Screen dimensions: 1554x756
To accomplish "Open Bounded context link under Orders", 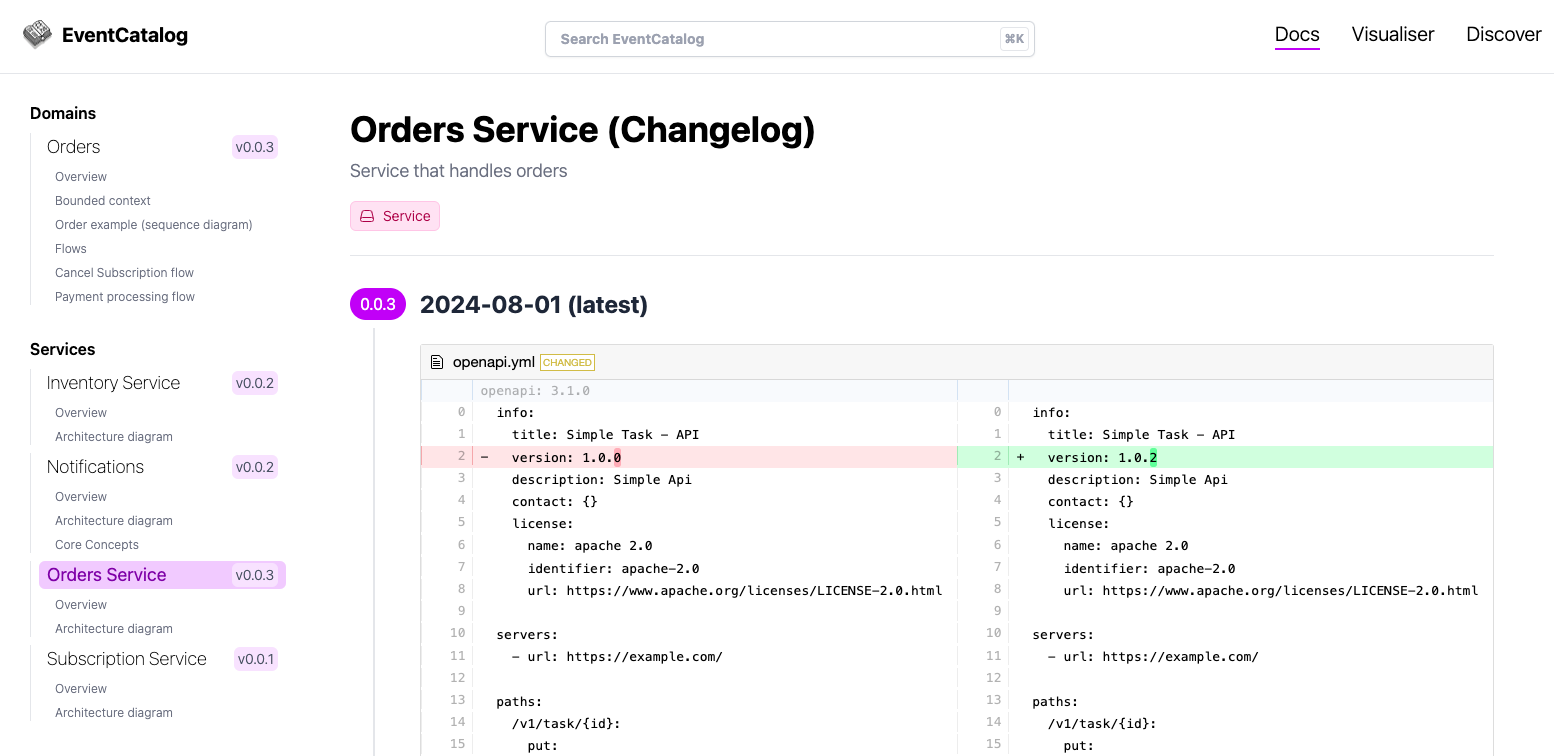I will pos(103,201).
